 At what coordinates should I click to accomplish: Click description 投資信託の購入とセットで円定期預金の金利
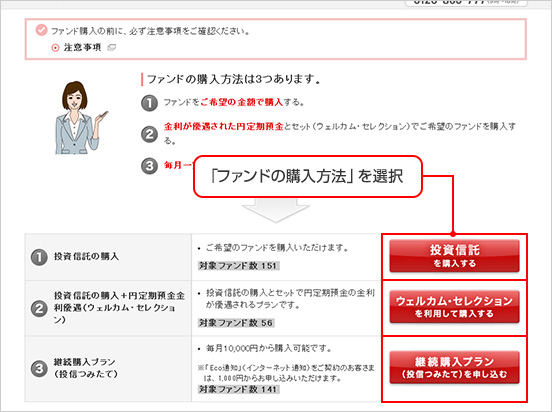pyautogui.click(x=290, y=299)
